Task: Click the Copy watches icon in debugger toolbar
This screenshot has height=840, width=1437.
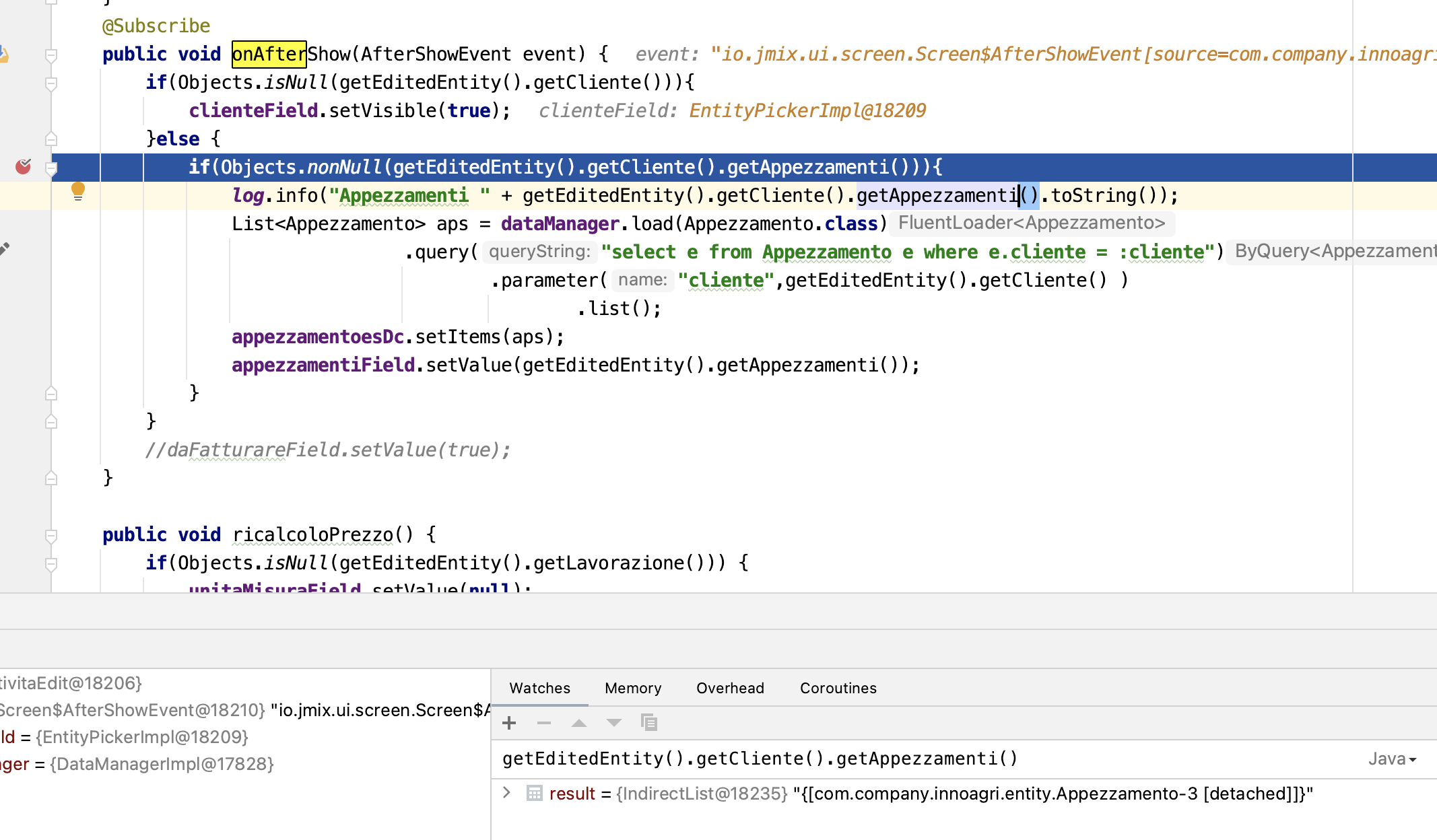Action: pos(649,722)
